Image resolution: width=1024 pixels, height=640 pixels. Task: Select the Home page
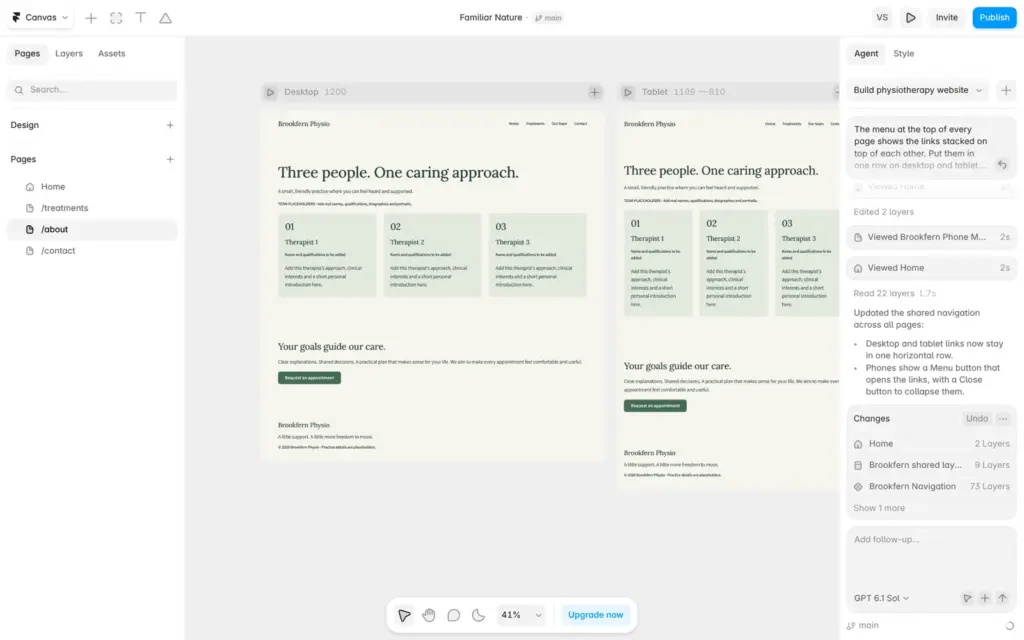click(92, 187)
